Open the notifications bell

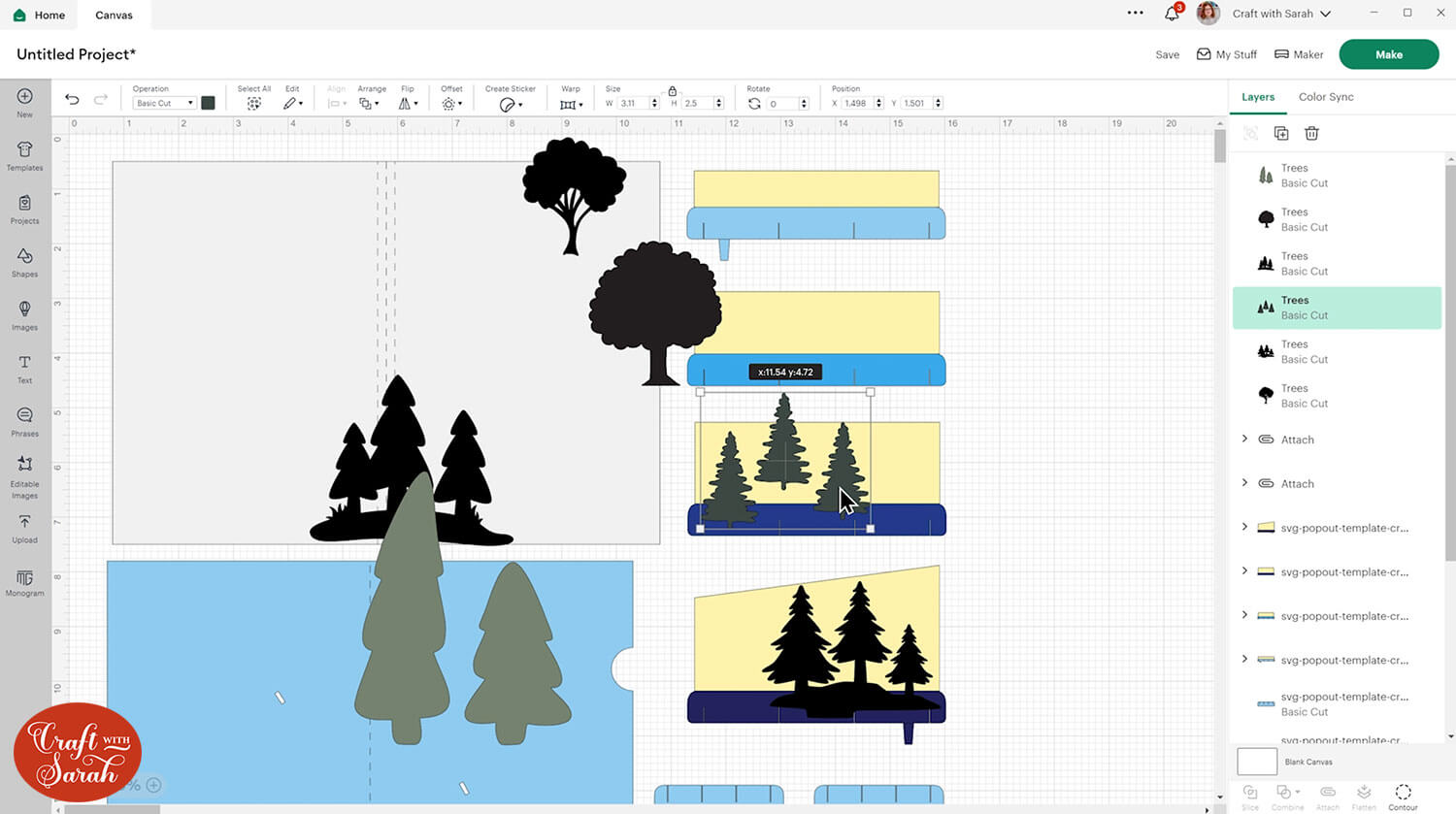pos(1172,14)
